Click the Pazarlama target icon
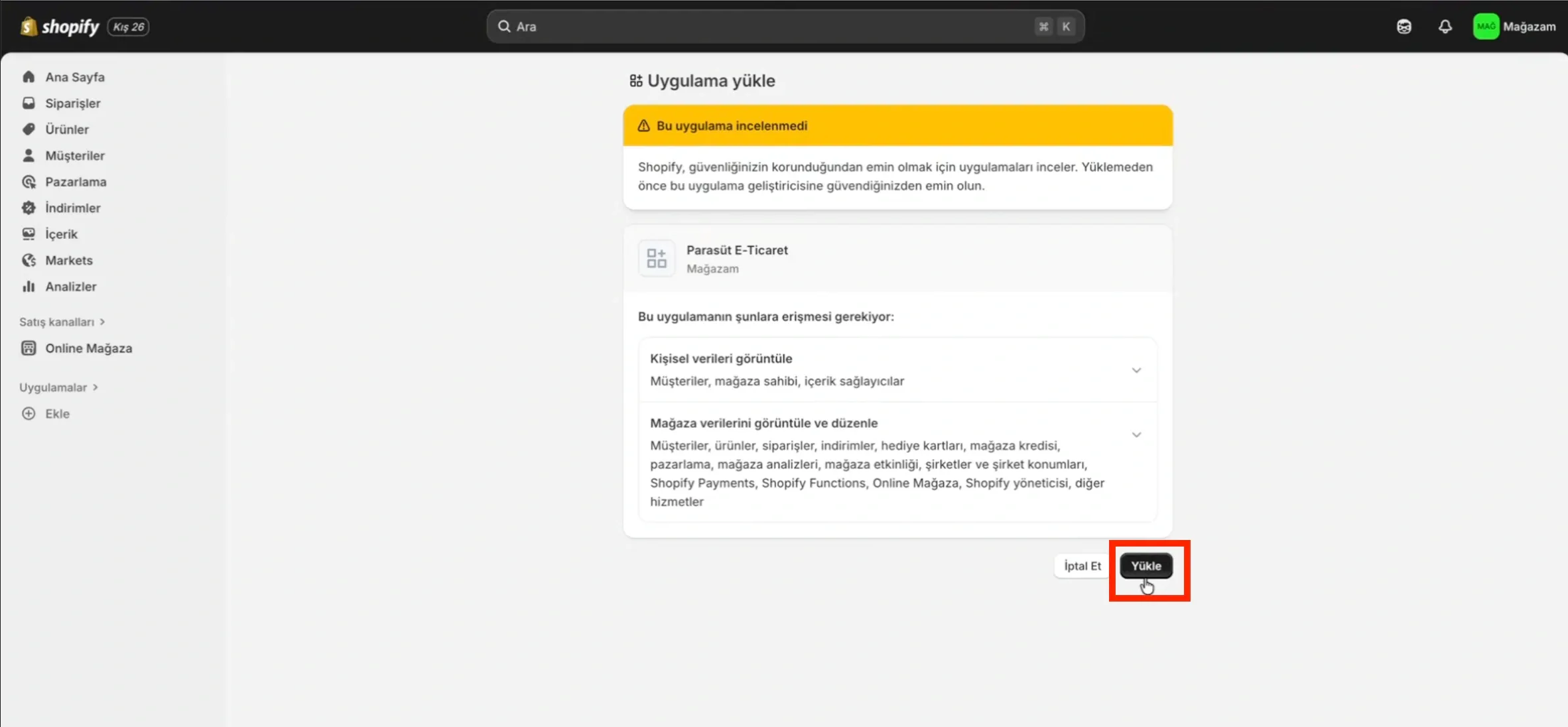 tap(29, 182)
